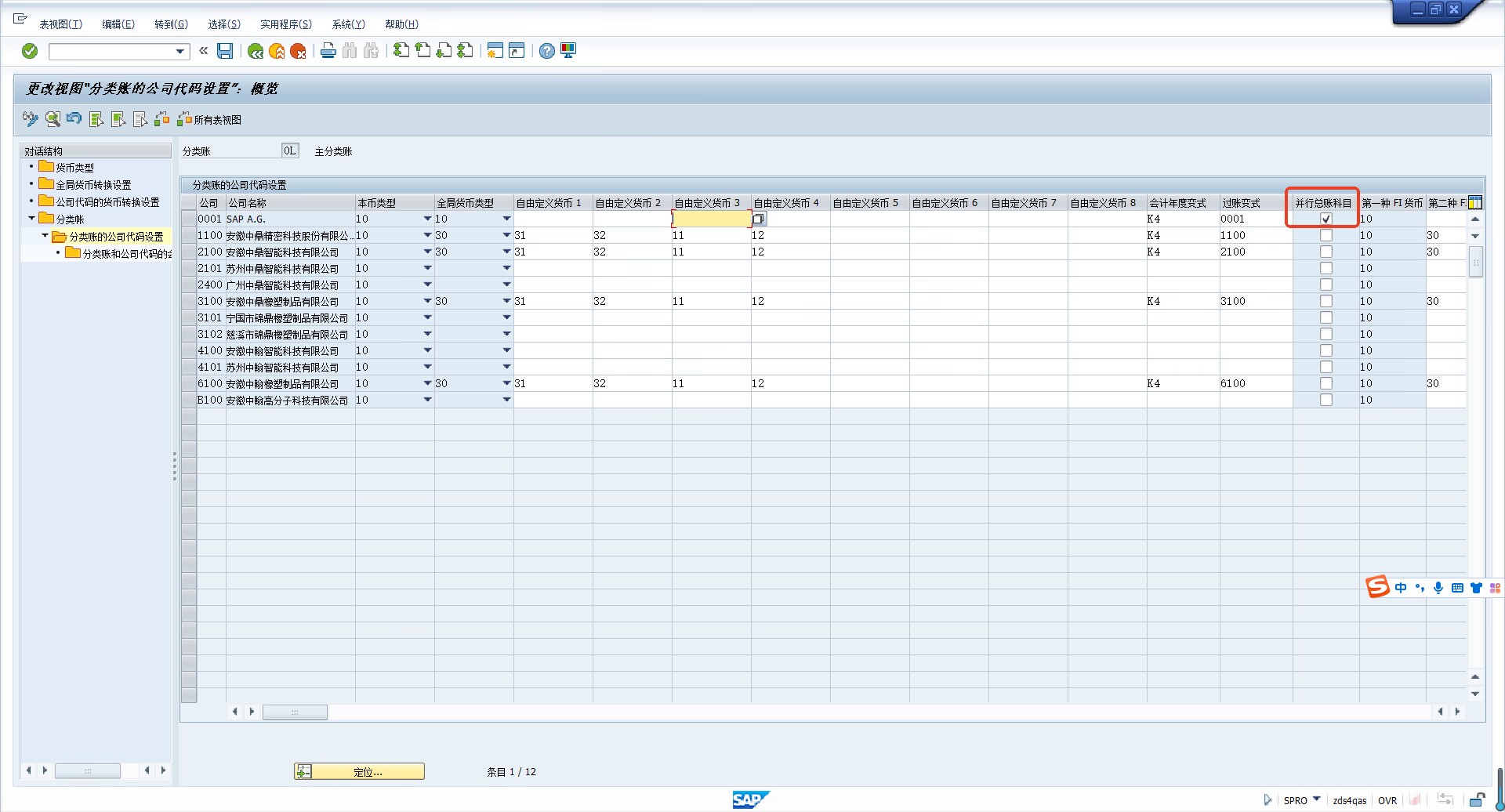Check 并行总账科目 for company 6100
The height and width of the screenshot is (812, 1505).
(x=1326, y=383)
